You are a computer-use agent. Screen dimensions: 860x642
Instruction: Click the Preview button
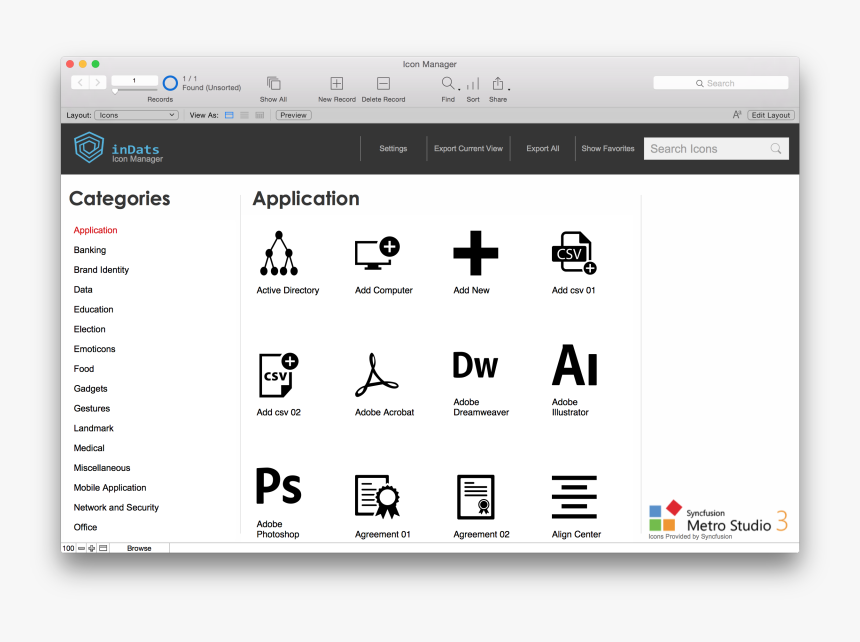[x=294, y=115]
